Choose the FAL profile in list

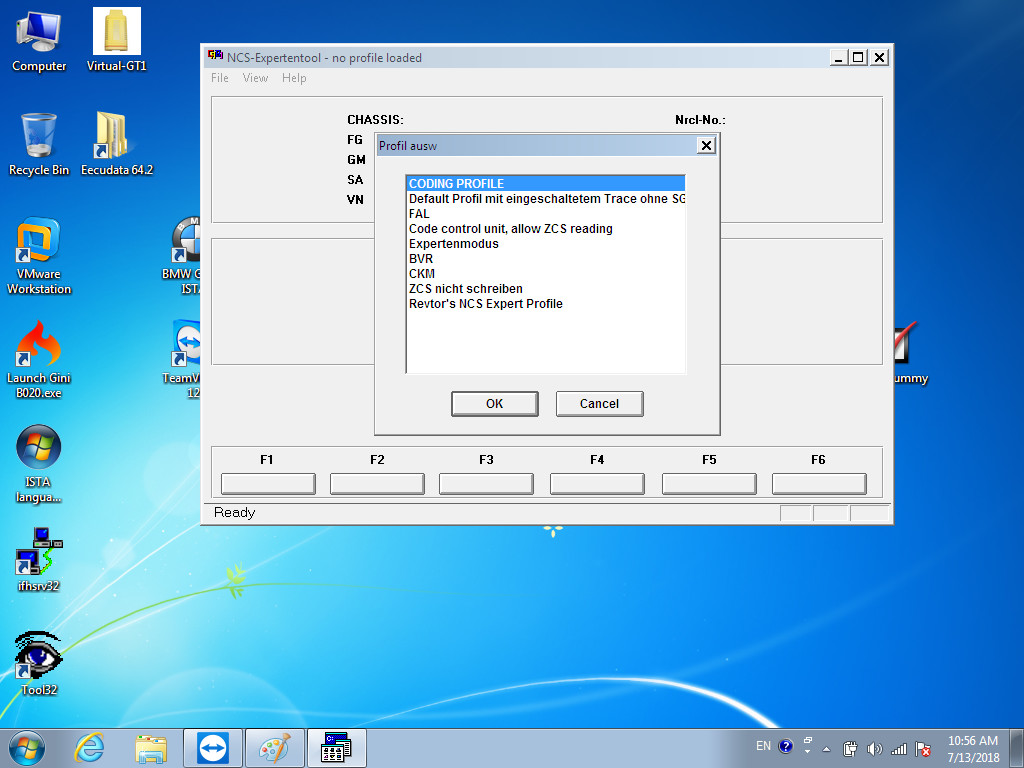tap(419, 214)
